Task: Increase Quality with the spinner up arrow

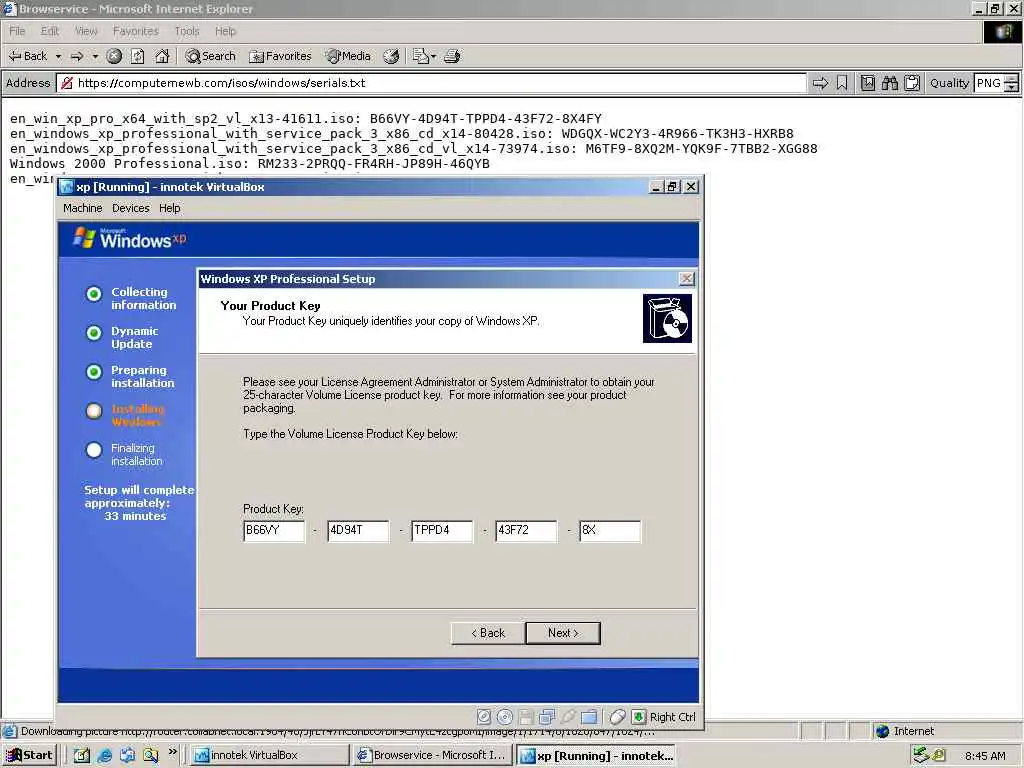Action: click(x=1011, y=78)
